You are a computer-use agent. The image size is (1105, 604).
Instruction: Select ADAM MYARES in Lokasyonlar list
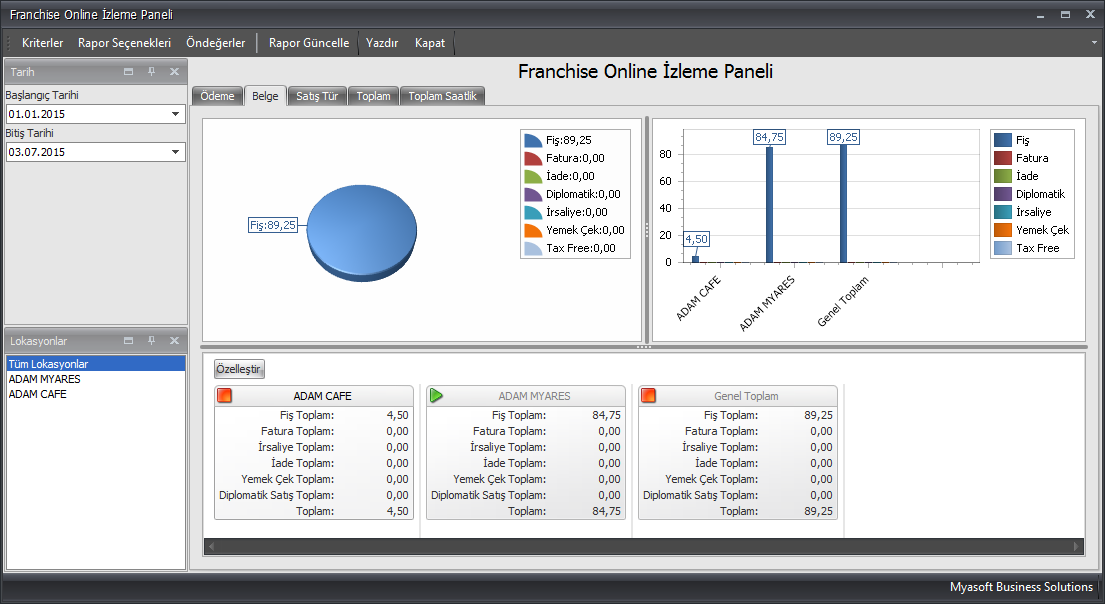[96, 379]
